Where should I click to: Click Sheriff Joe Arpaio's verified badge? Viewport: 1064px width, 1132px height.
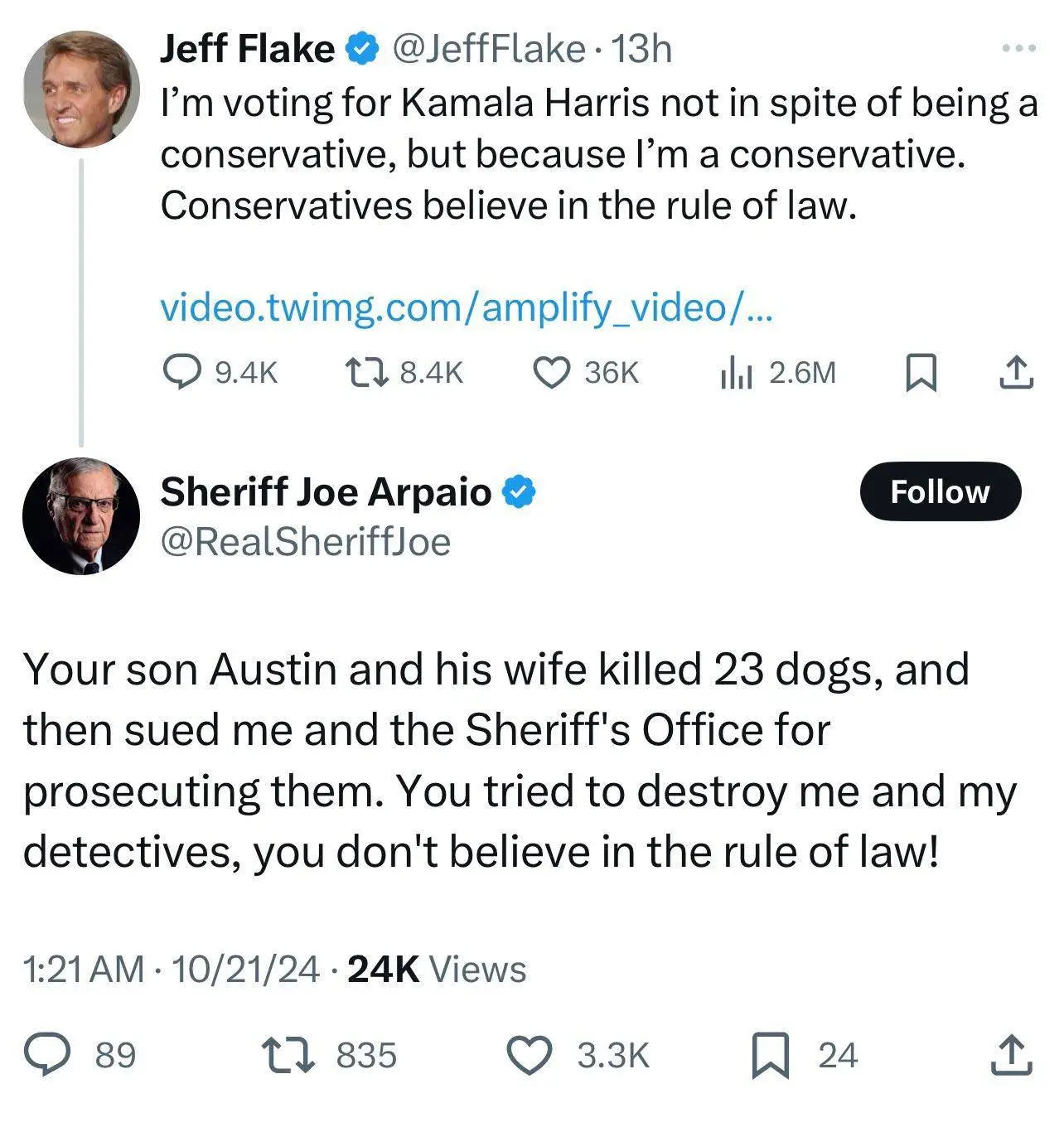point(520,492)
